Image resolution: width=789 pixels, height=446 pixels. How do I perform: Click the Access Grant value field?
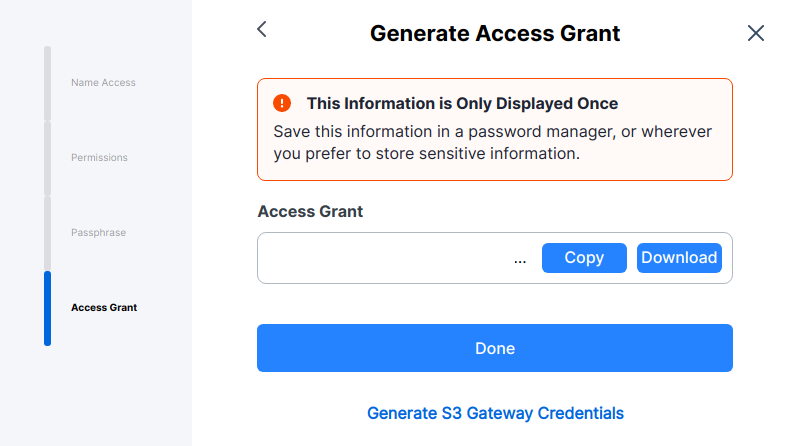click(495, 258)
